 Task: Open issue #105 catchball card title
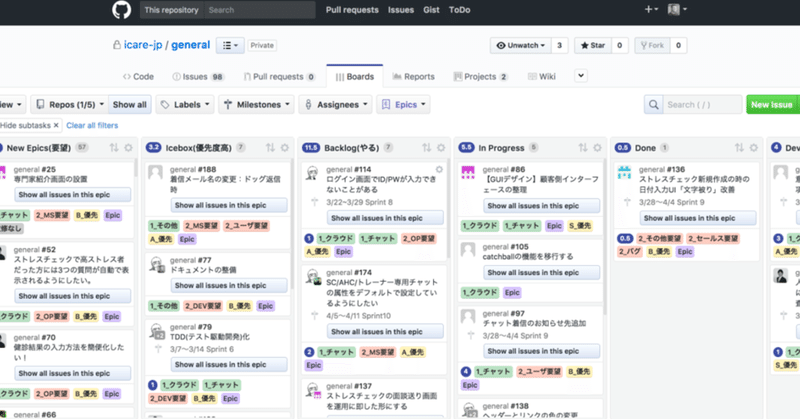pyautogui.click(x=528, y=256)
